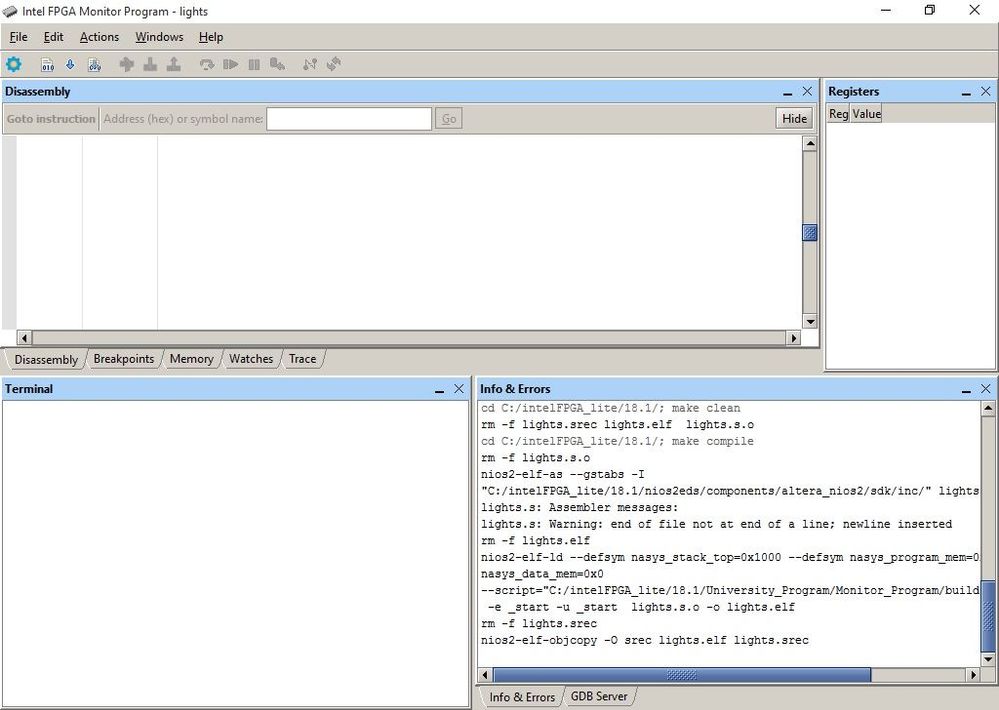Viewport: 999px width, 710px height.
Task: Click the Pause execution toolbar icon
Action: pos(254,64)
